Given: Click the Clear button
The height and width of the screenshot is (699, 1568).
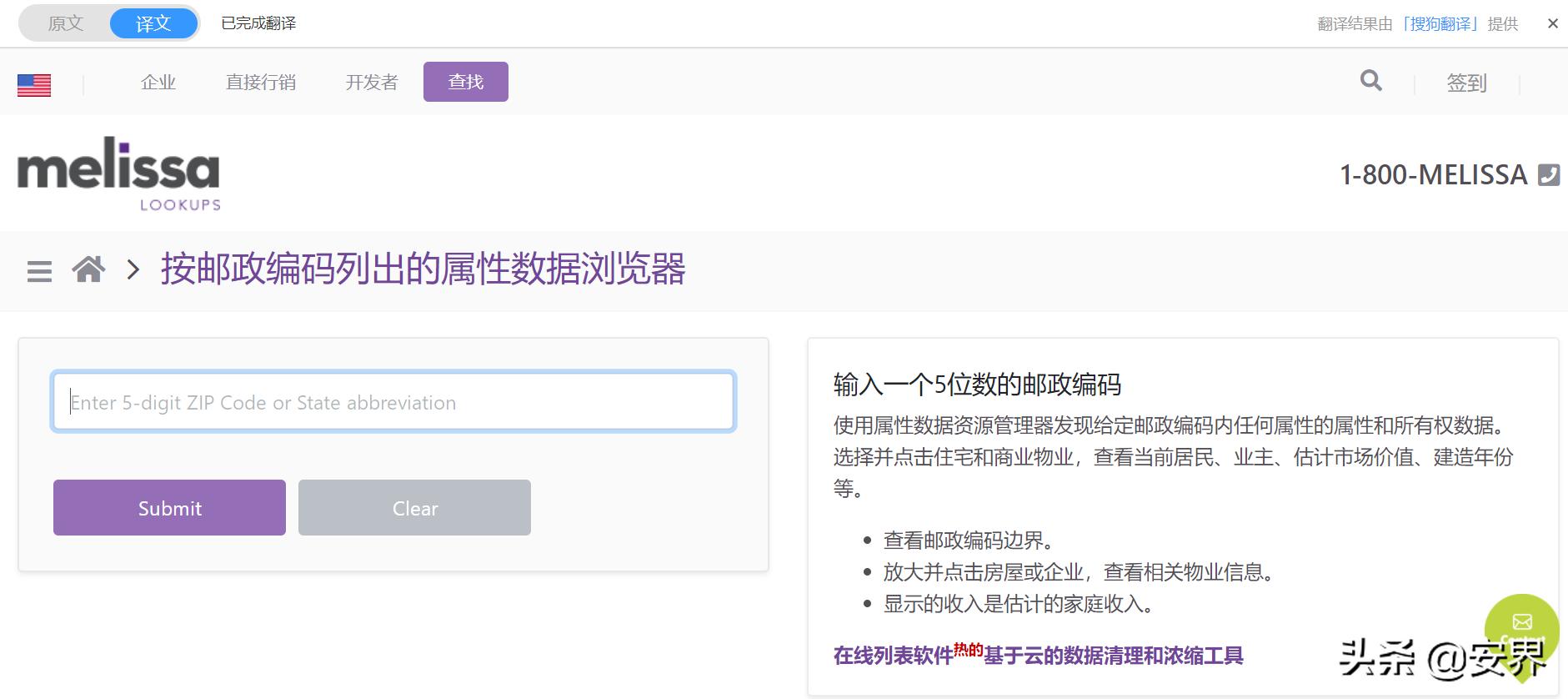Looking at the screenshot, I should tap(414, 507).
